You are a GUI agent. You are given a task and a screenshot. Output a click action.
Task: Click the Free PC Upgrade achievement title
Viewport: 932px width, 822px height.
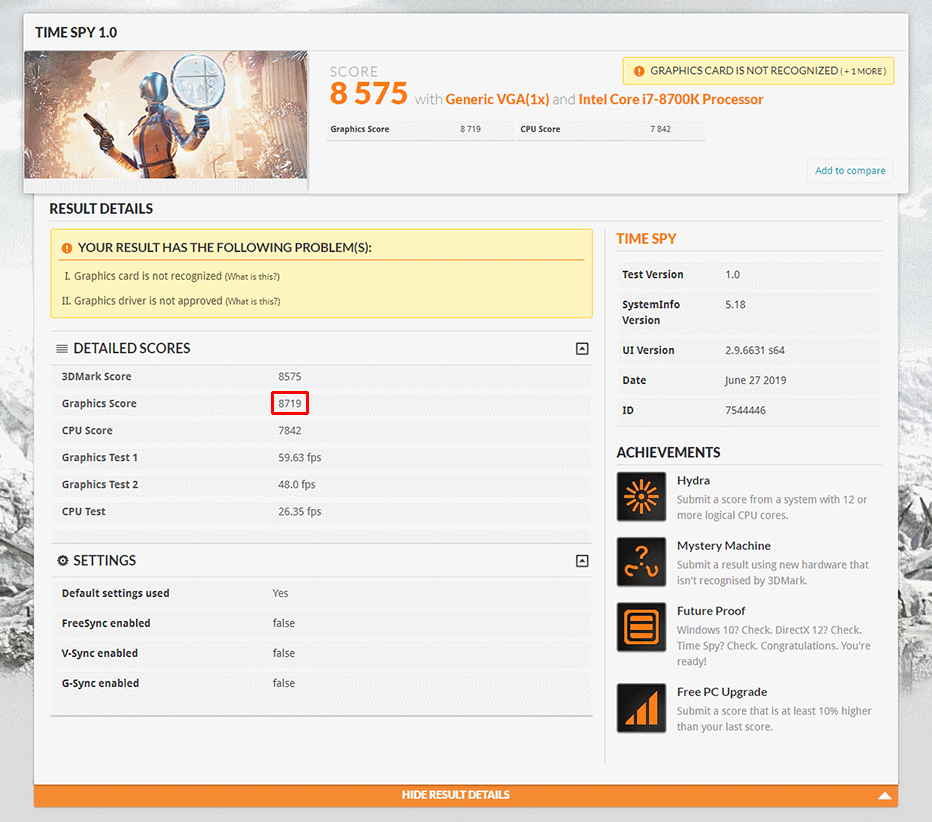pyautogui.click(x=722, y=692)
